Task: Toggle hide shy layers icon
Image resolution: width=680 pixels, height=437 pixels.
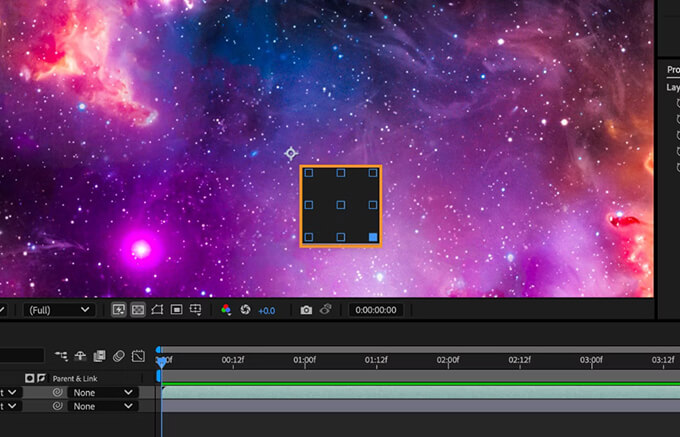Action: (x=80, y=356)
